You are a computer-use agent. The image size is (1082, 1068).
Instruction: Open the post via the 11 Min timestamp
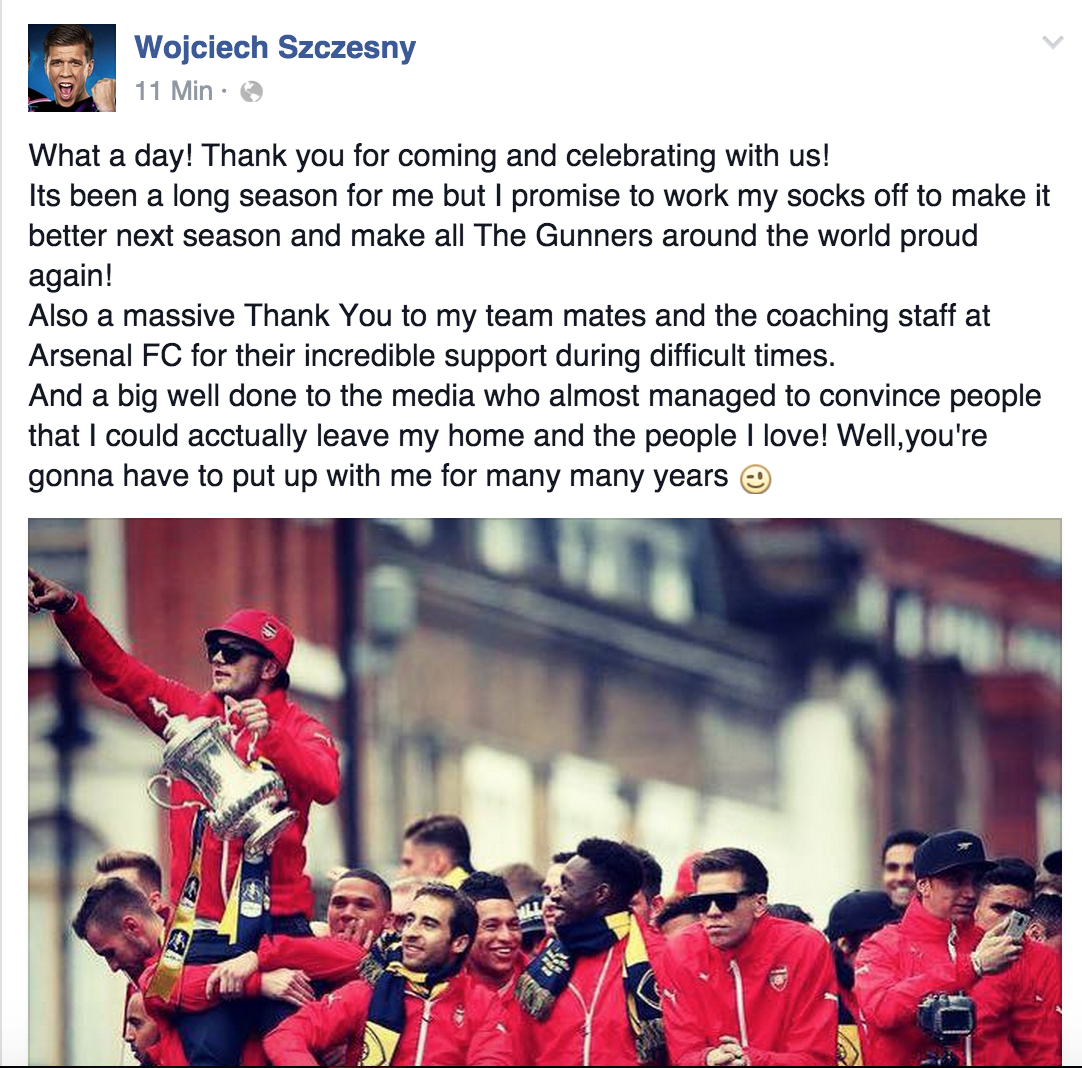(174, 91)
